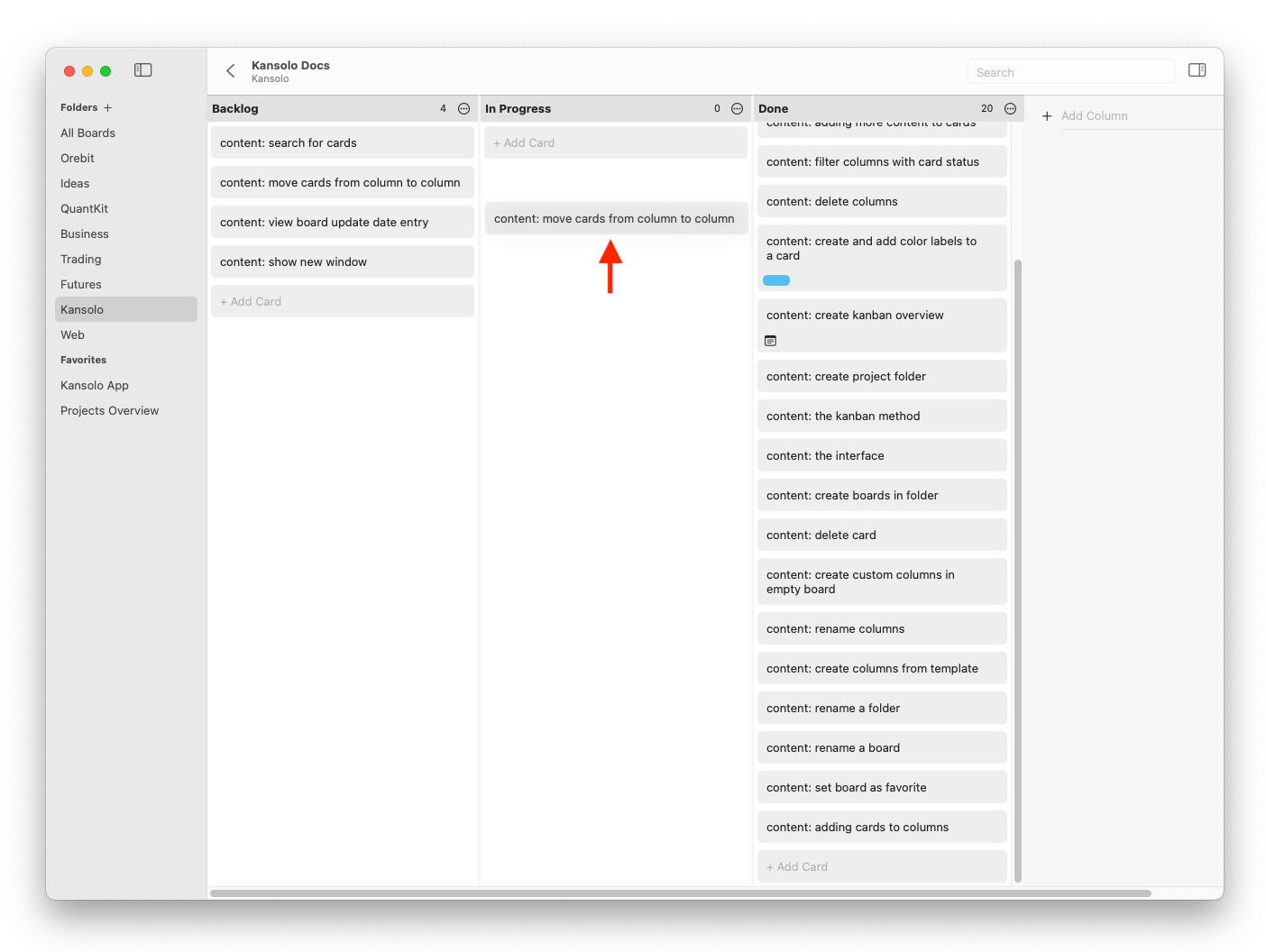The height and width of the screenshot is (952, 1266).
Task: Open the Futures folder
Action: 126,284
